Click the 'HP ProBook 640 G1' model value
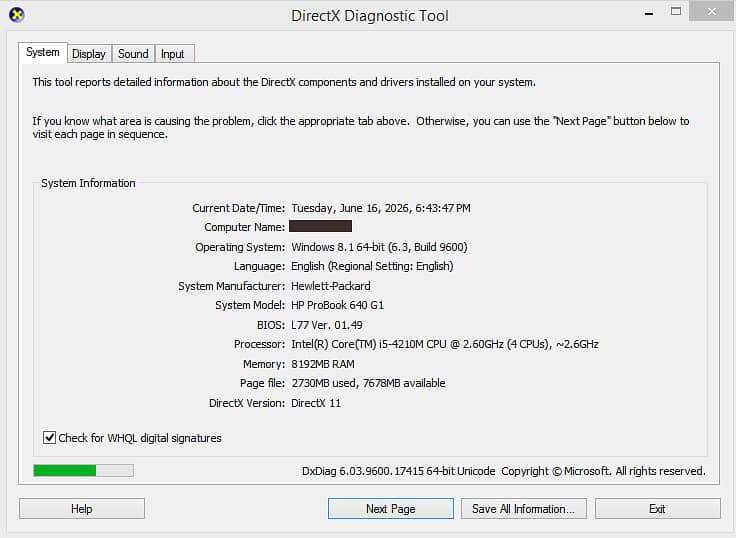Viewport: 736px width, 538px height. tap(337, 305)
